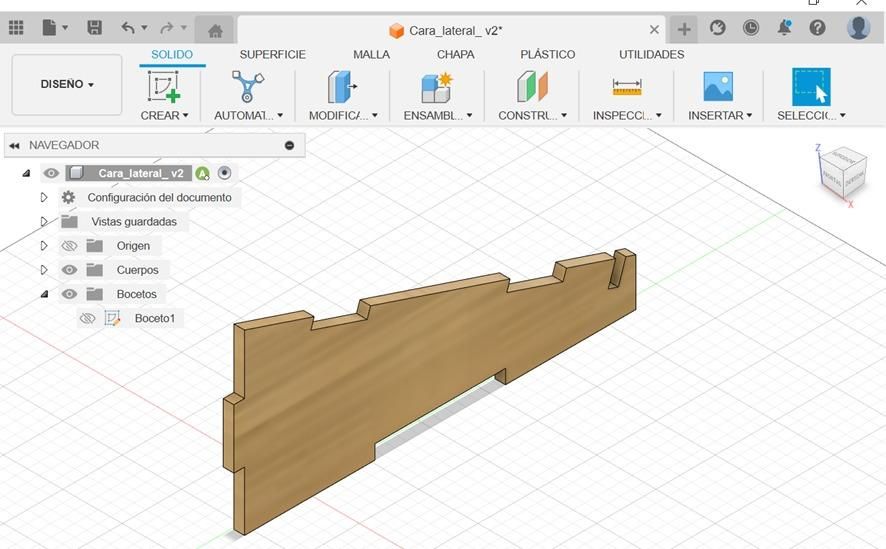Click the Create Sketch icon in CREAR
The width and height of the screenshot is (886, 549).
pyautogui.click(x=164, y=86)
